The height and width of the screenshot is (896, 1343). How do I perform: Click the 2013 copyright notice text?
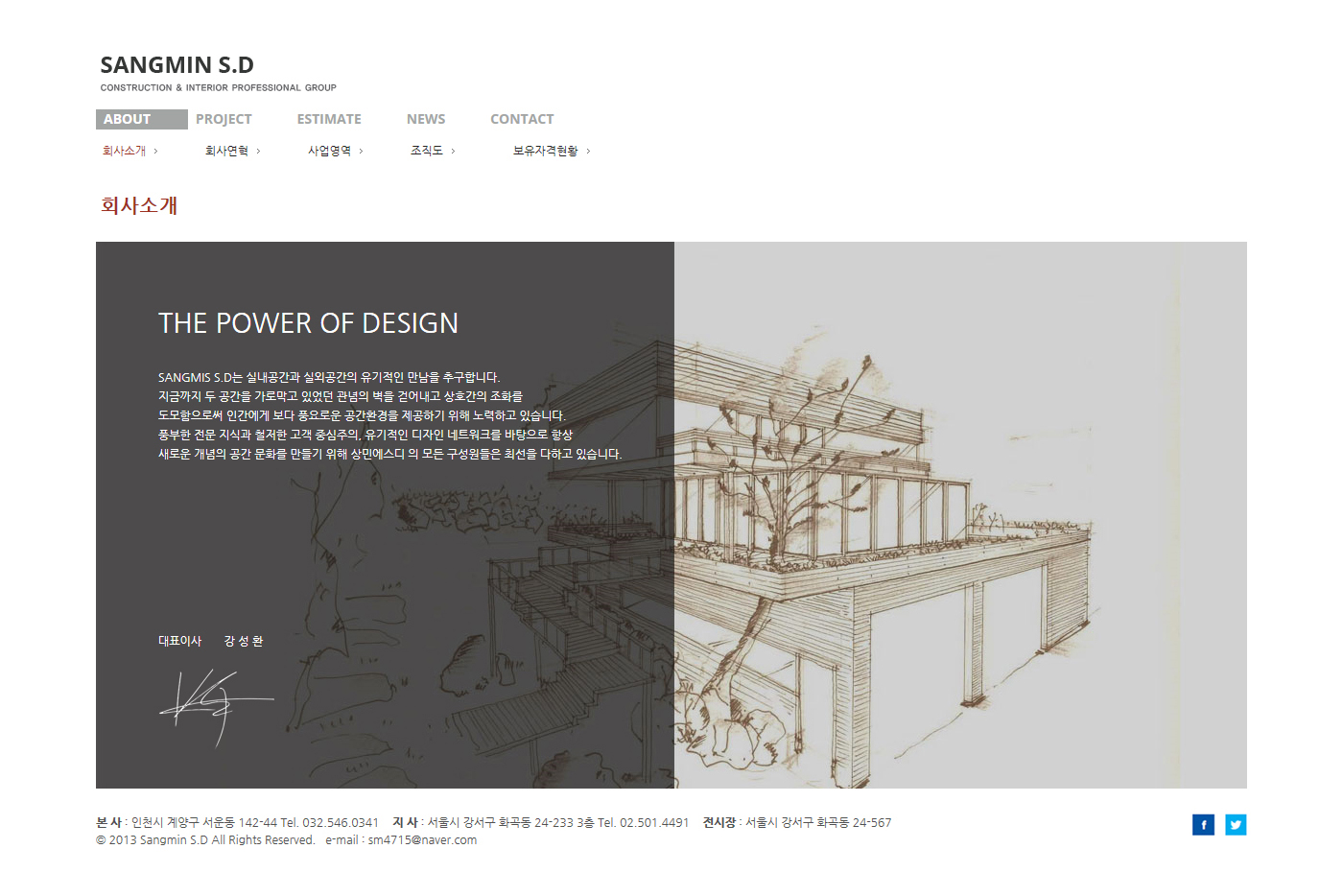click(205, 840)
